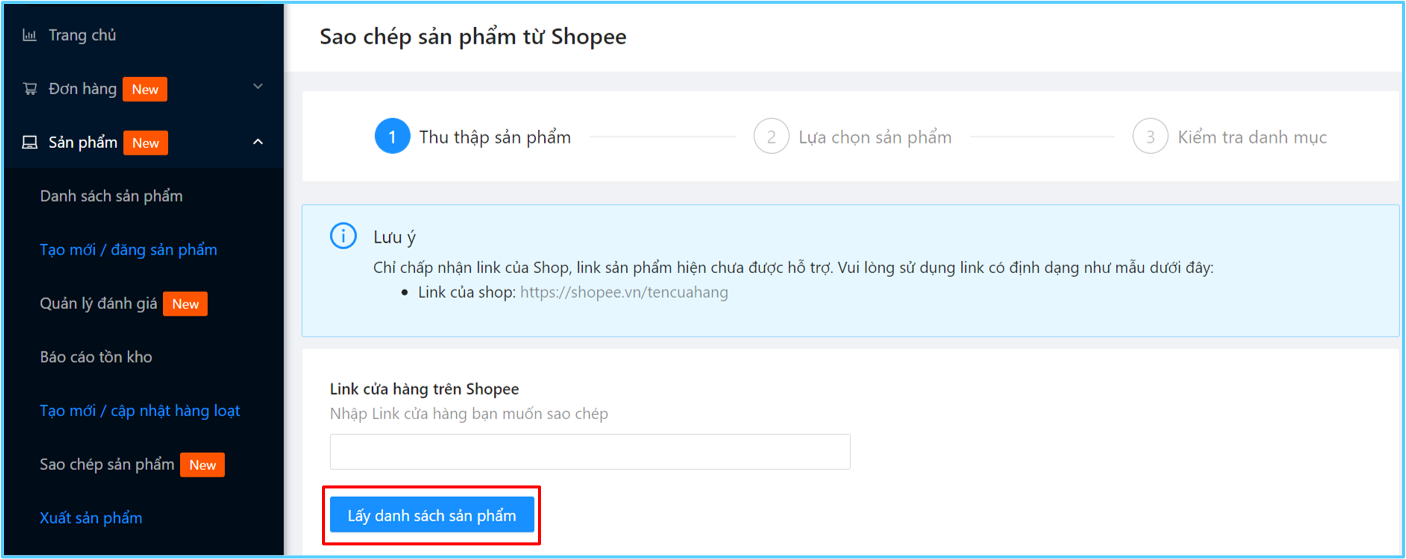Click the New badge next to Quản lý đánh giá
Image resolution: width=1406 pixels, height=559 pixels.
(186, 304)
